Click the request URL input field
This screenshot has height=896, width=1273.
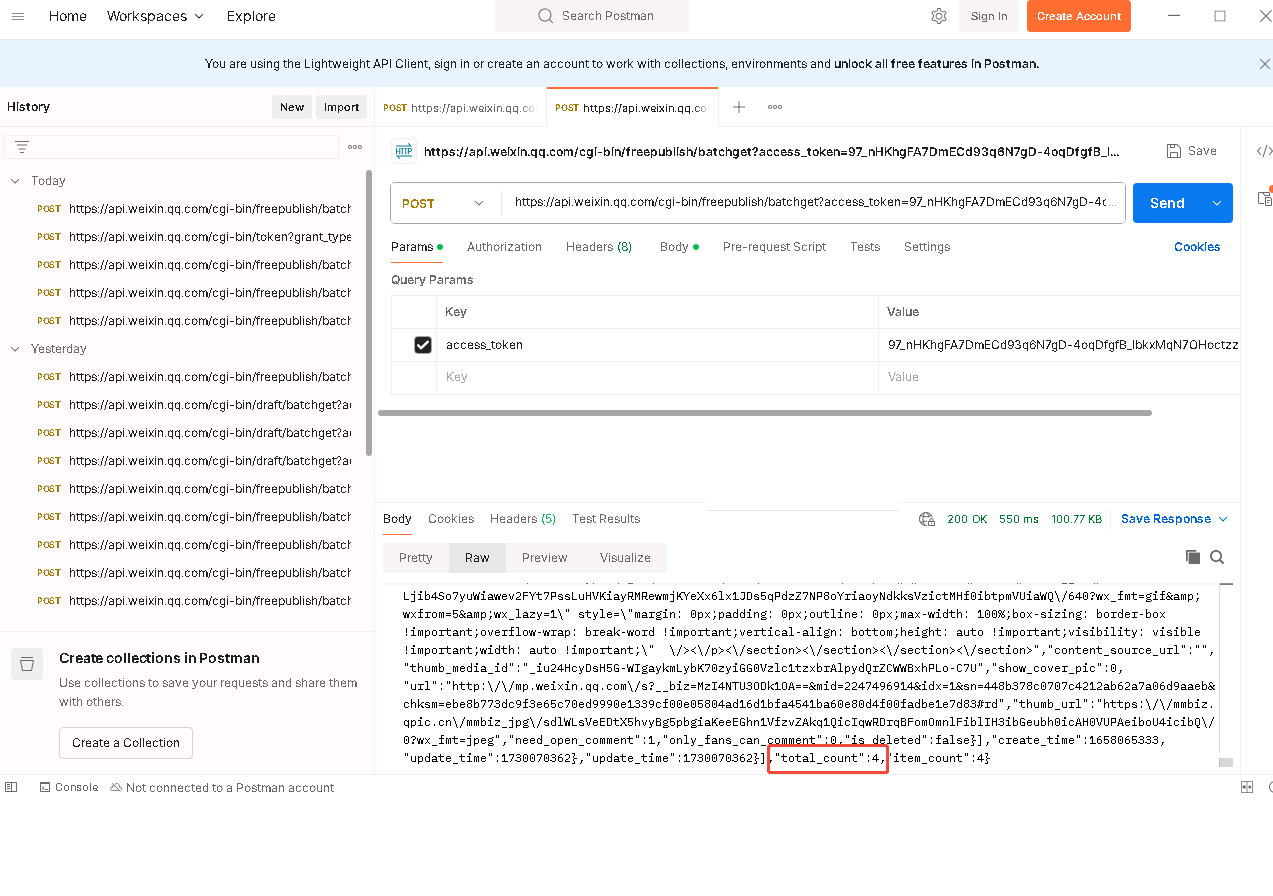coord(812,203)
